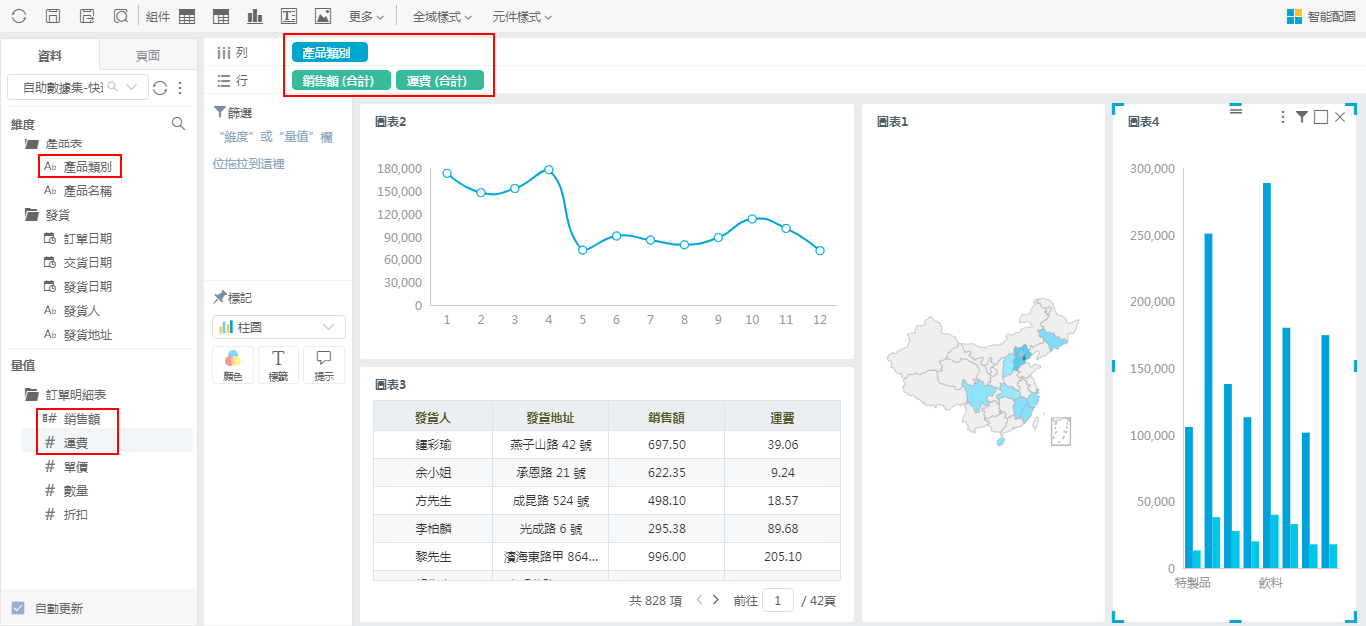Click the 顏色 color mark button
The width and height of the screenshot is (1366, 626).
click(x=232, y=365)
